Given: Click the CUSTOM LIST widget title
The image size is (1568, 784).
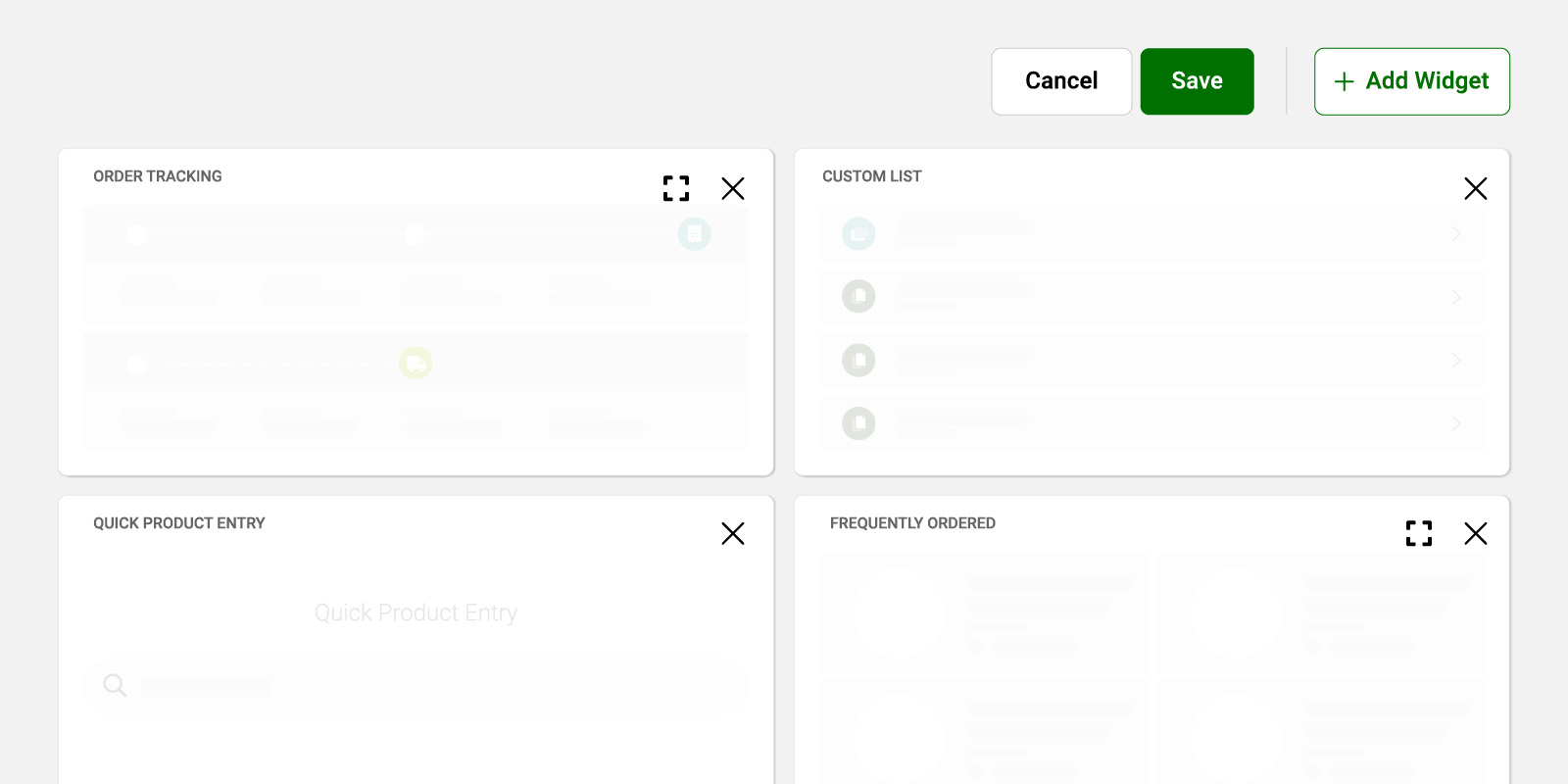Looking at the screenshot, I should pyautogui.click(x=872, y=176).
